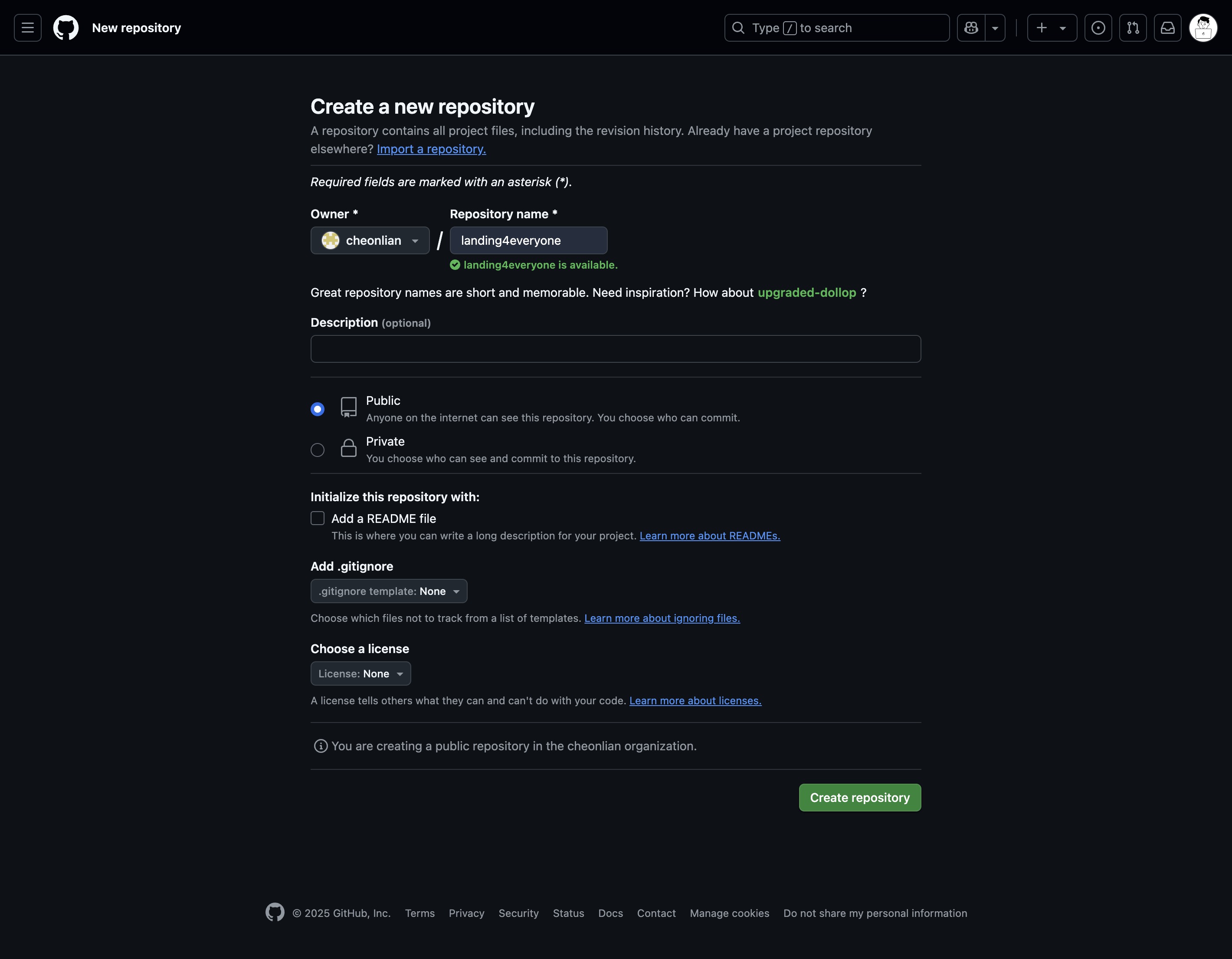Open the Status footer link

(568, 913)
